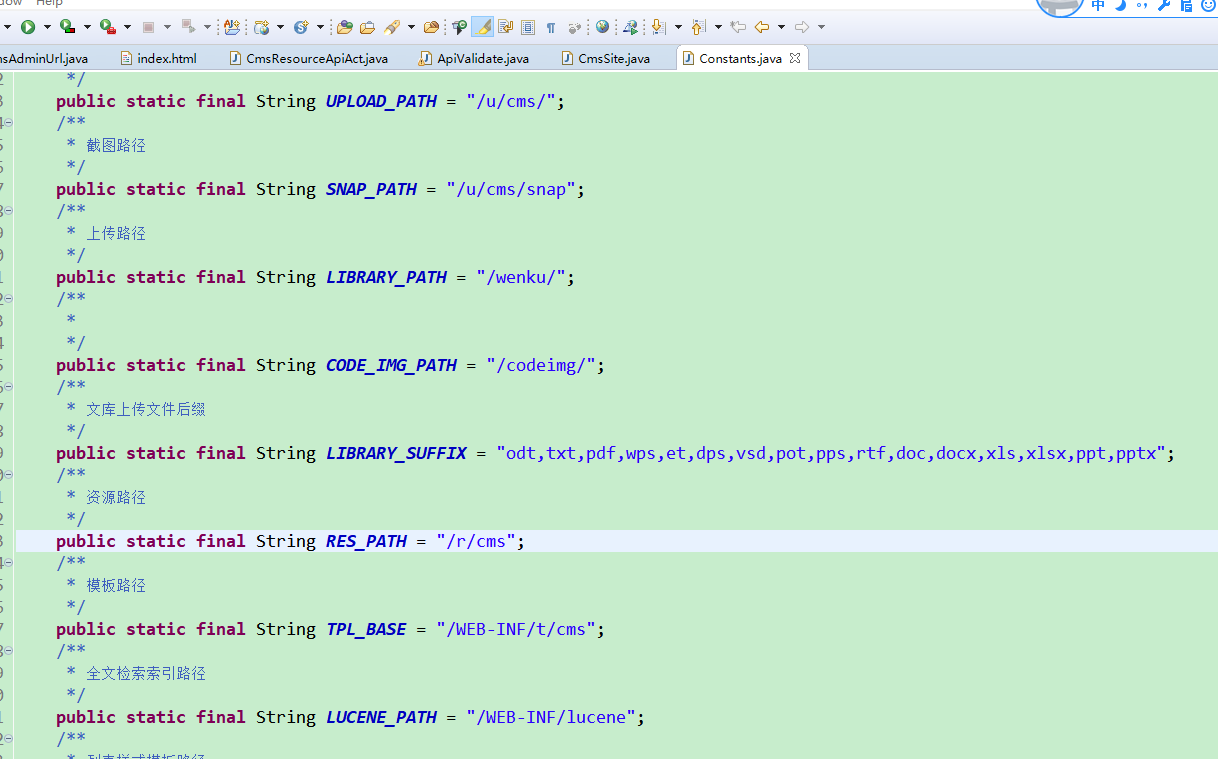
Task: Click the Search flashlight icon
Action: pyautogui.click(x=392, y=27)
